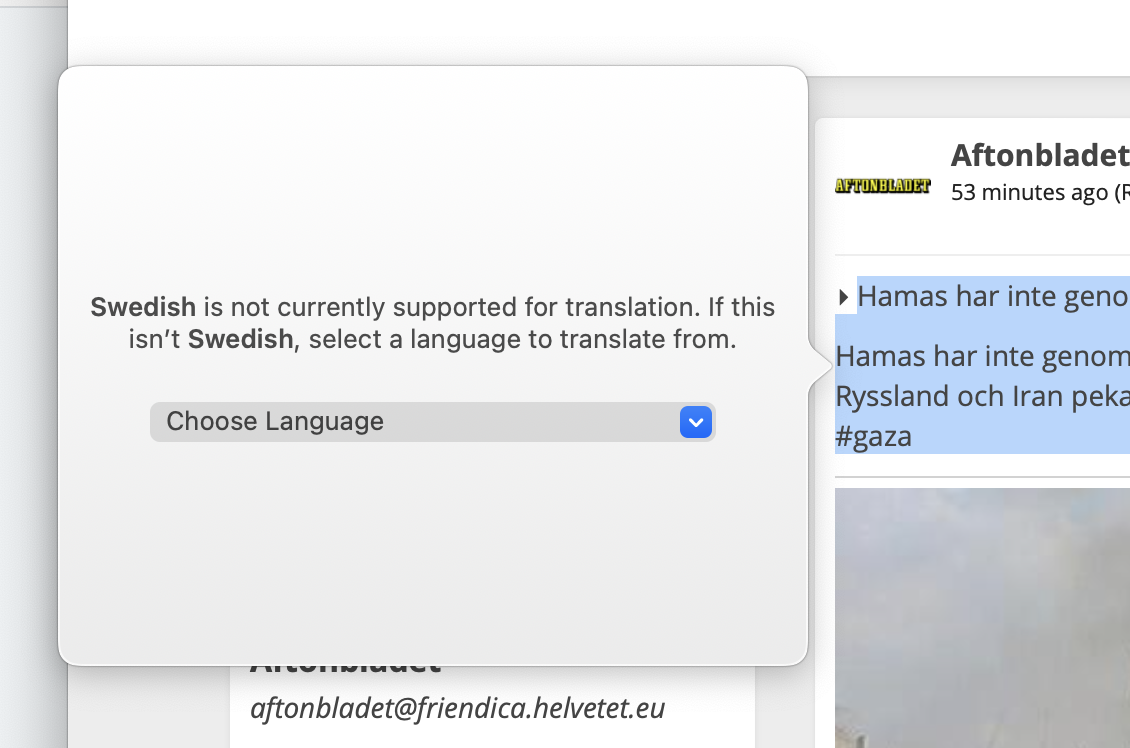Screen dimensions: 1130x748
Task: Click the "Hamas har inte geno" summary headline
Action: 993,296
